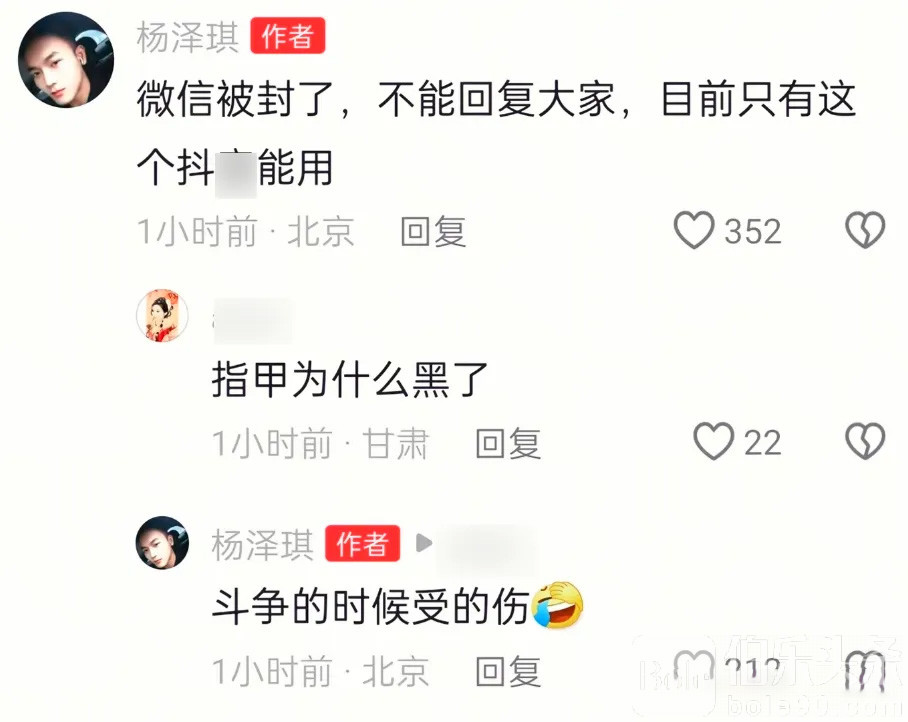This screenshot has width=908, height=722.
Task: Open the blurred commenter username
Action: 253,320
